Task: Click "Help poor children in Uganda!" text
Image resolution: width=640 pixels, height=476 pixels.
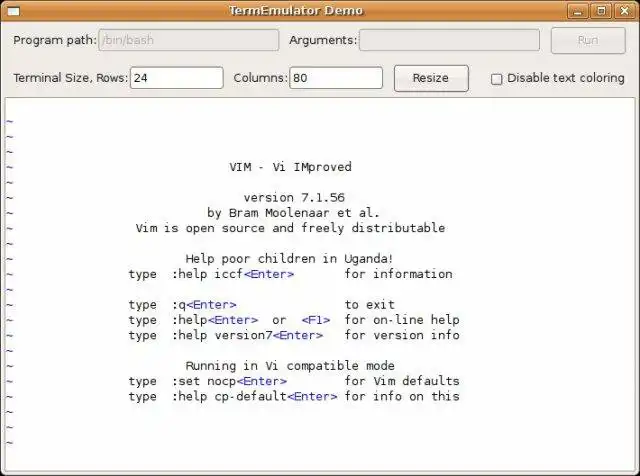Action: [x=289, y=258]
